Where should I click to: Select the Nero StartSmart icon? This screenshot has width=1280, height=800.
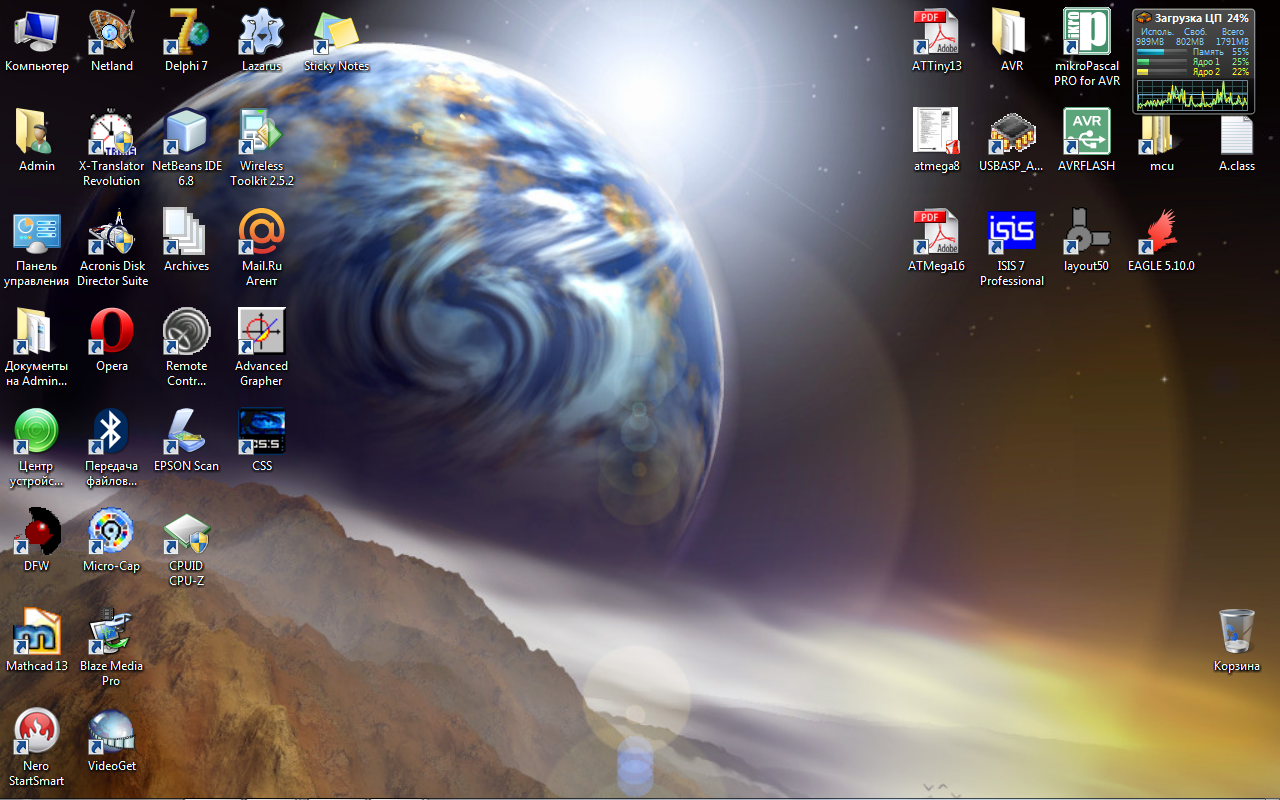37,733
